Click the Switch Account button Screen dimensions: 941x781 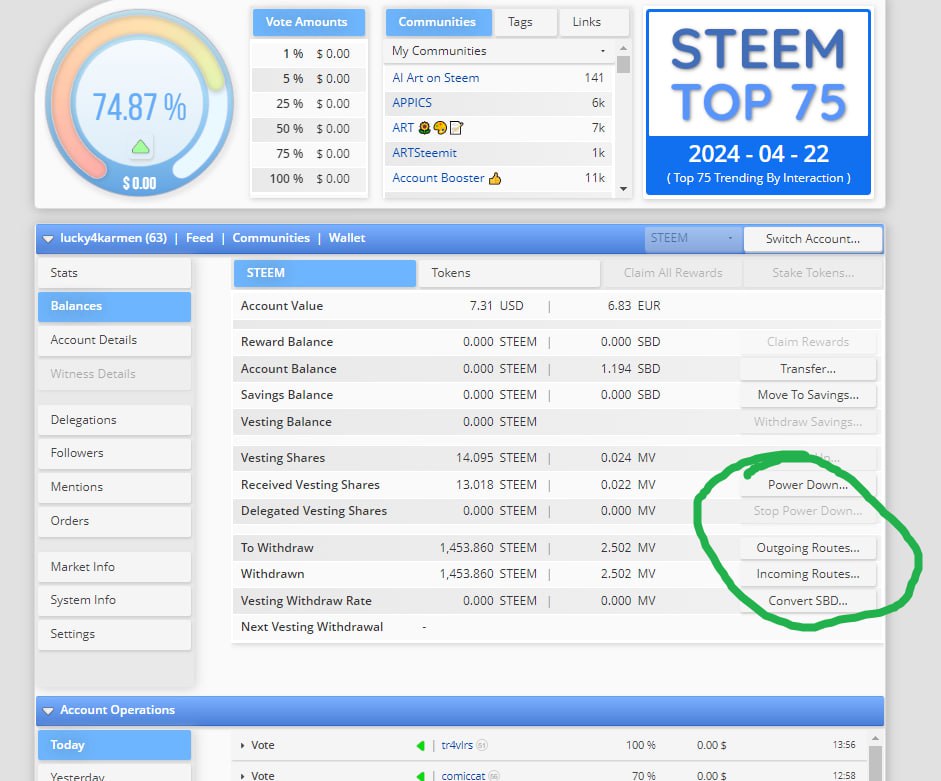click(813, 239)
